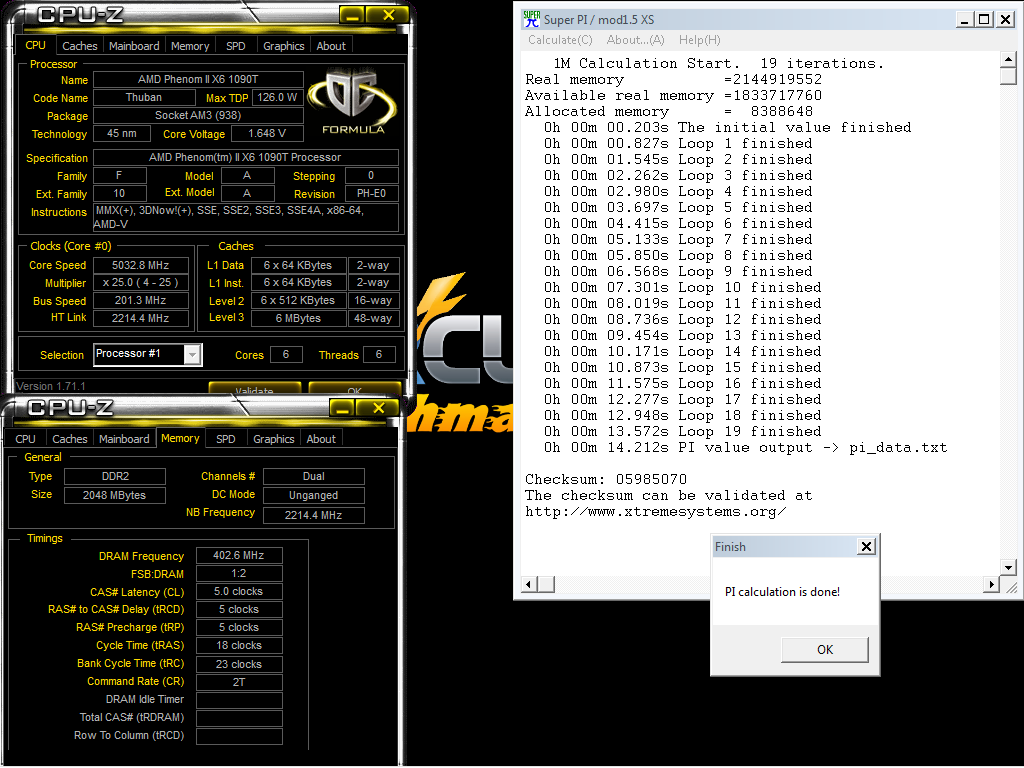
Task: Click the Revision value PH-E0
Action: pos(372,193)
